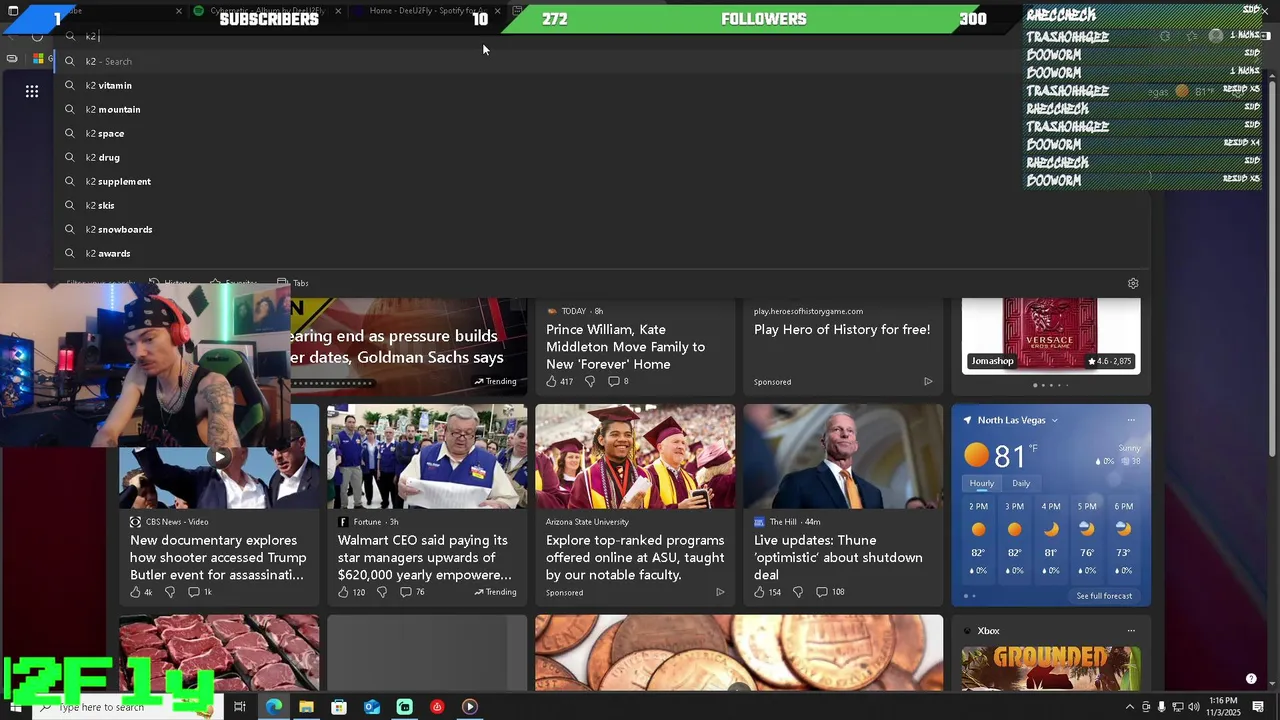Open weather card more options menu
1280x720 pixels.
(1131, 420)
